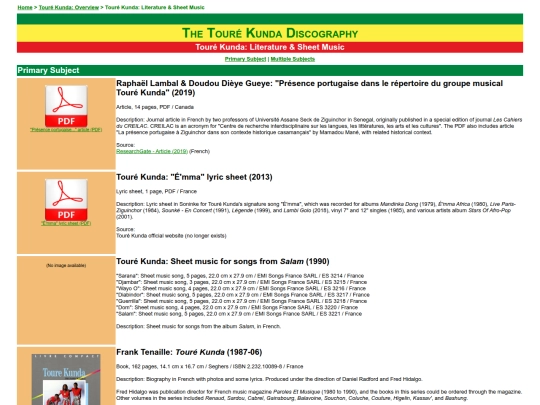
Task: Click the 'Djambar' sheet music song row
Action: 241,282
